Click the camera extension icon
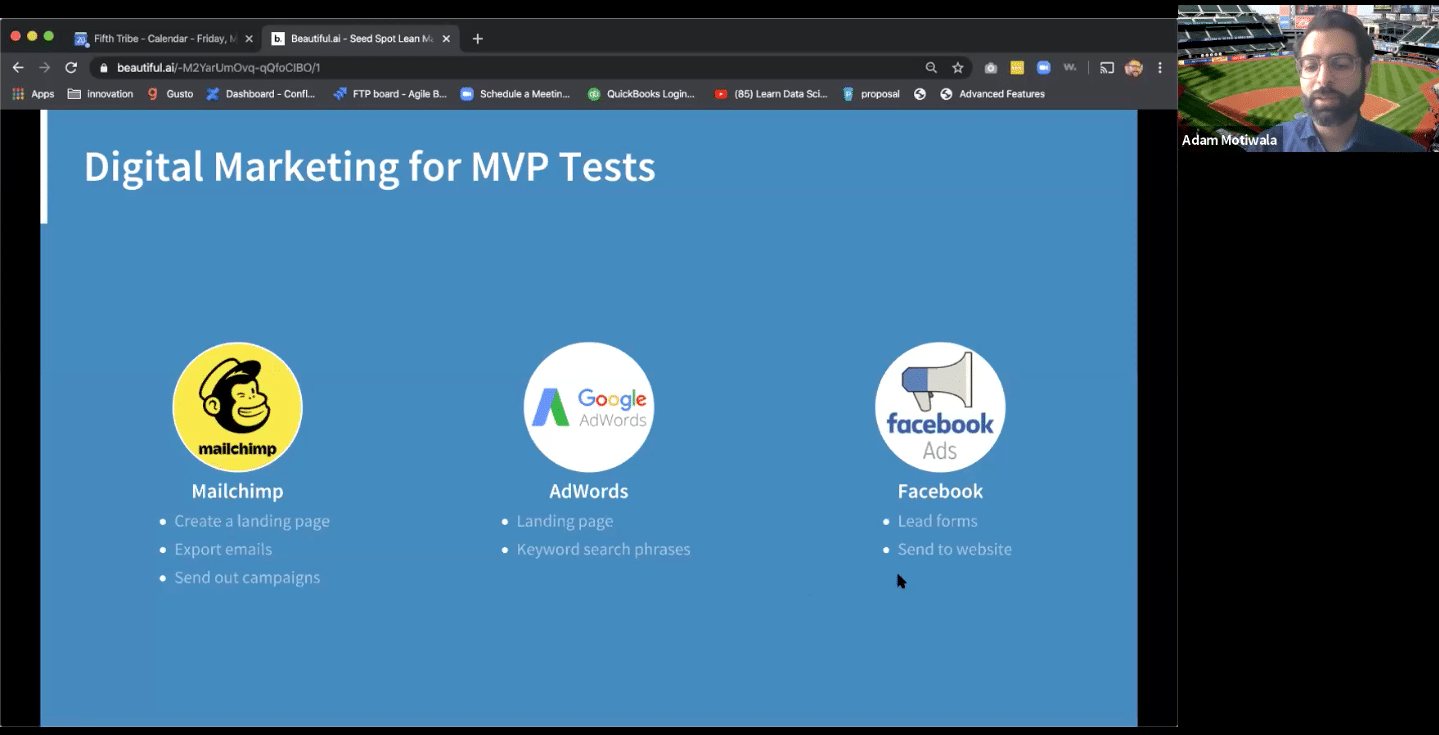1439x735 pixels. pyautogui.click(x=991, y=68)
